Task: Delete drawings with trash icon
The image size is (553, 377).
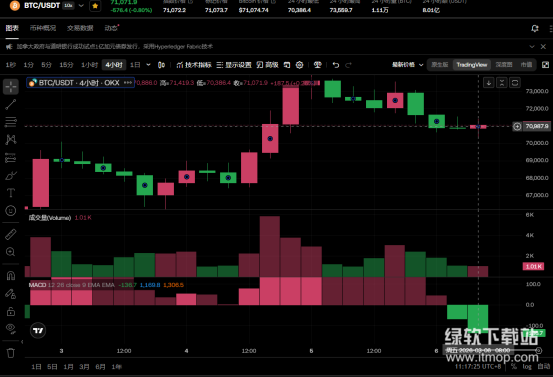Action: click(x=11, y=353)
